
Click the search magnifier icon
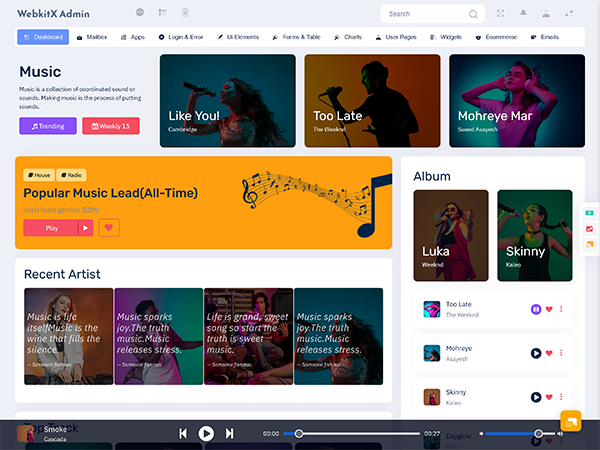[x=473, y=14]
